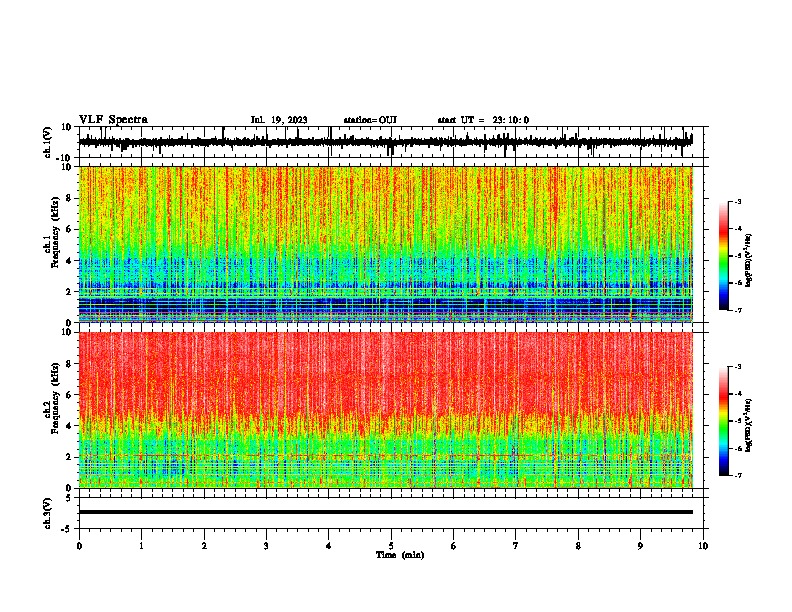The width and height of the screenshot is (792, 612).
Task: Click the 8 kHz tick on ch.1 axis
Action: click(x=69, y=198)
